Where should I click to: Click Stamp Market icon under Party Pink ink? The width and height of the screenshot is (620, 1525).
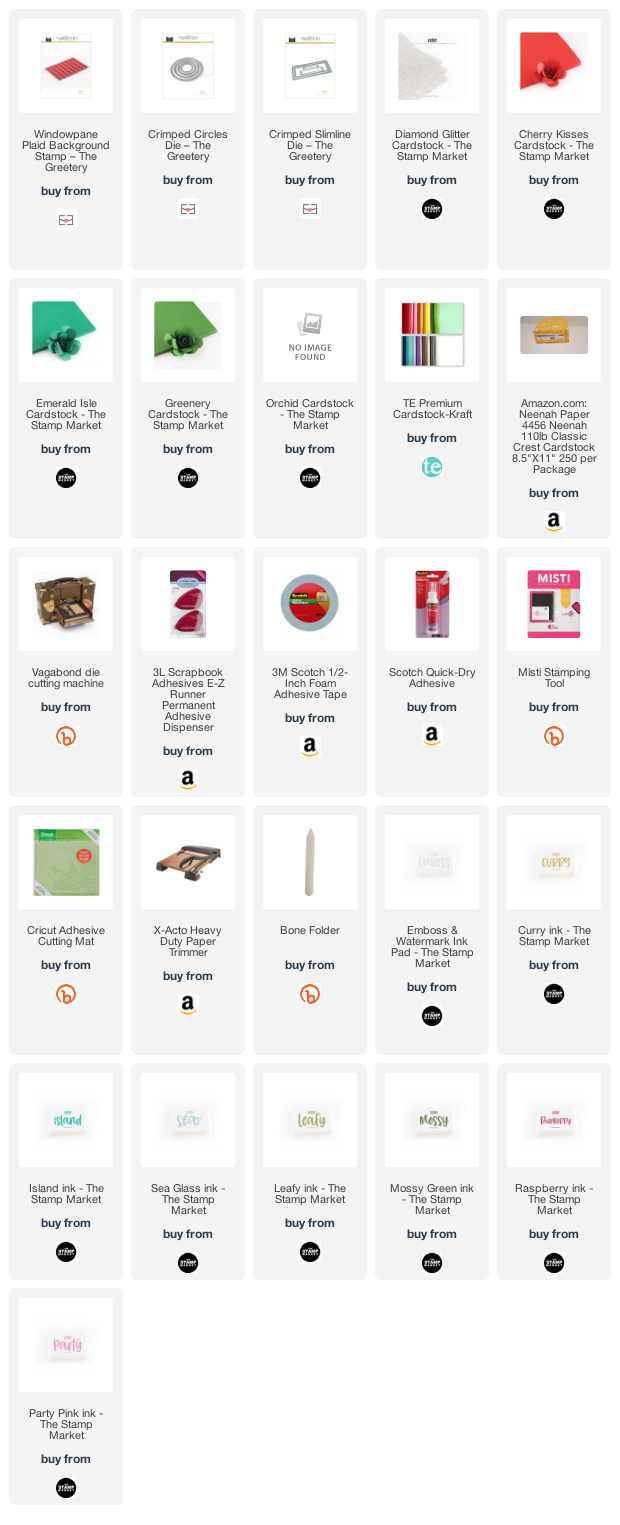click(x=66, y=1488)
